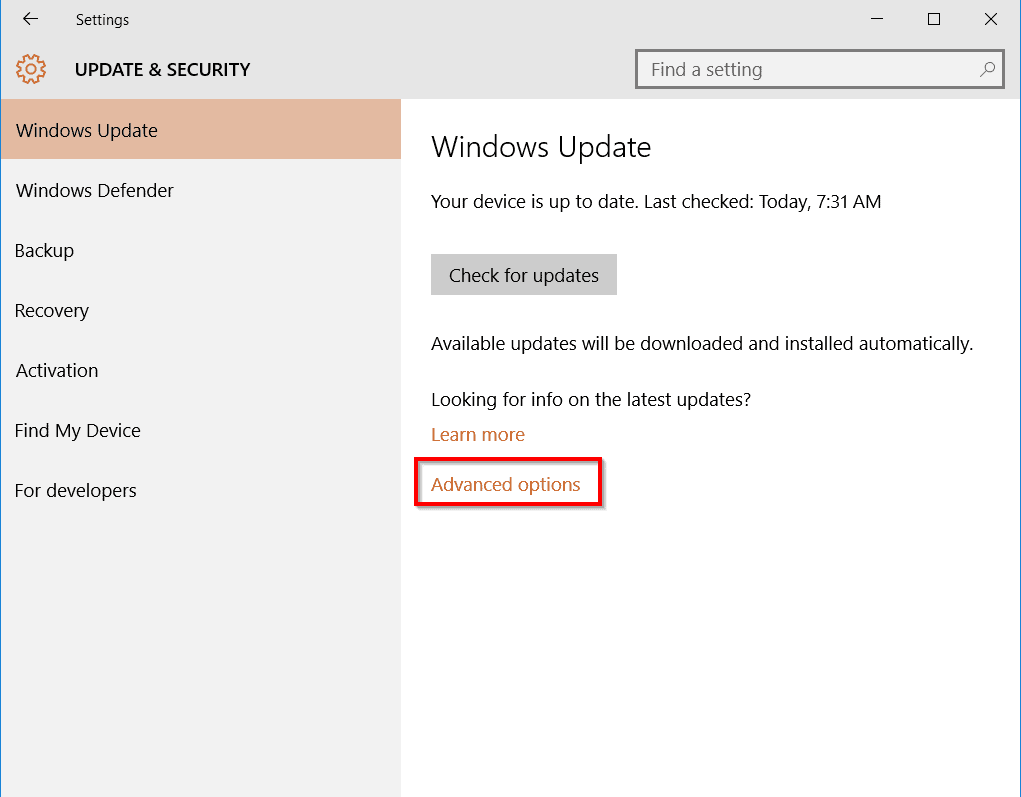Go back using the back arrow
The image size is (1021, 797).
[30, 19]
